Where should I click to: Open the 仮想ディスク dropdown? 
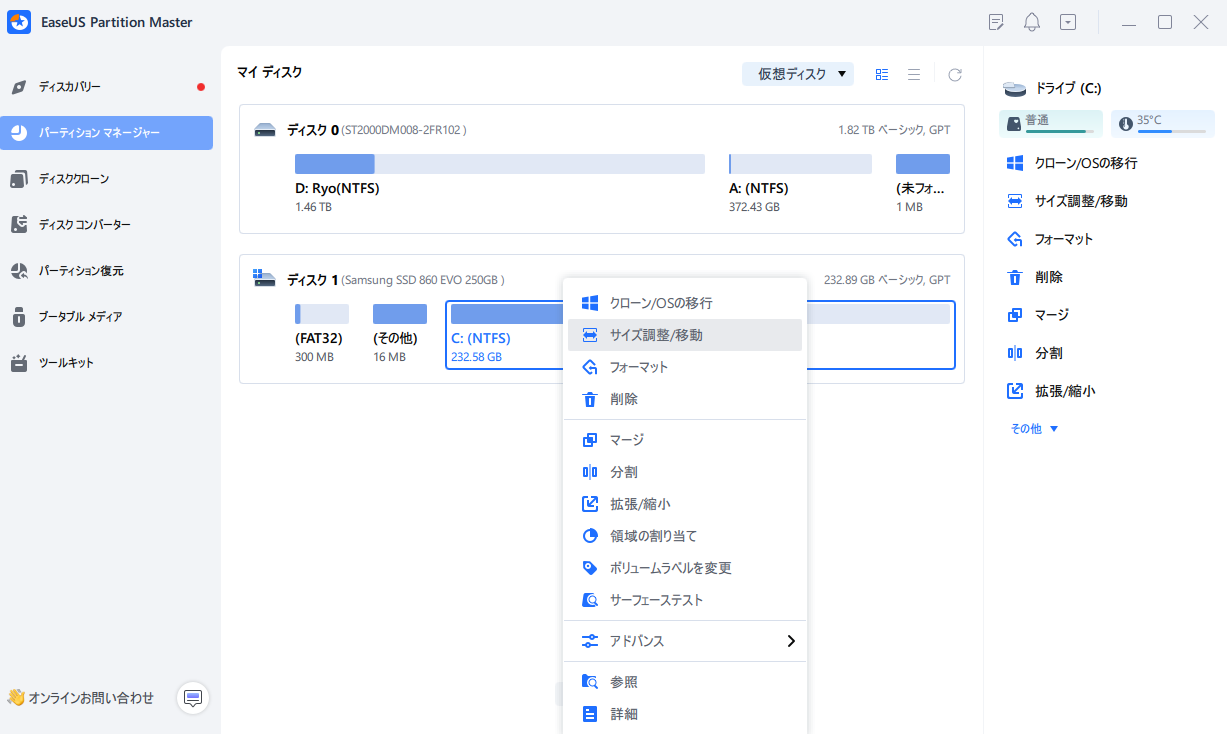797,74
